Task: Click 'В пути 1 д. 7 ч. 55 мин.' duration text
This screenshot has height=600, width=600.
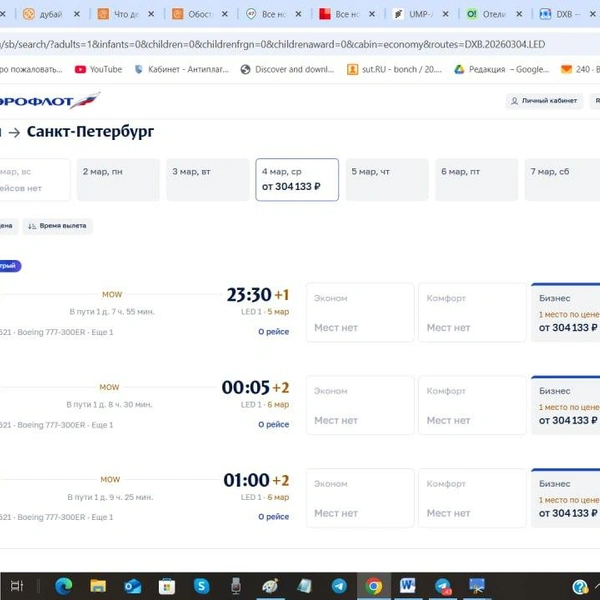Action: point(112,312)
